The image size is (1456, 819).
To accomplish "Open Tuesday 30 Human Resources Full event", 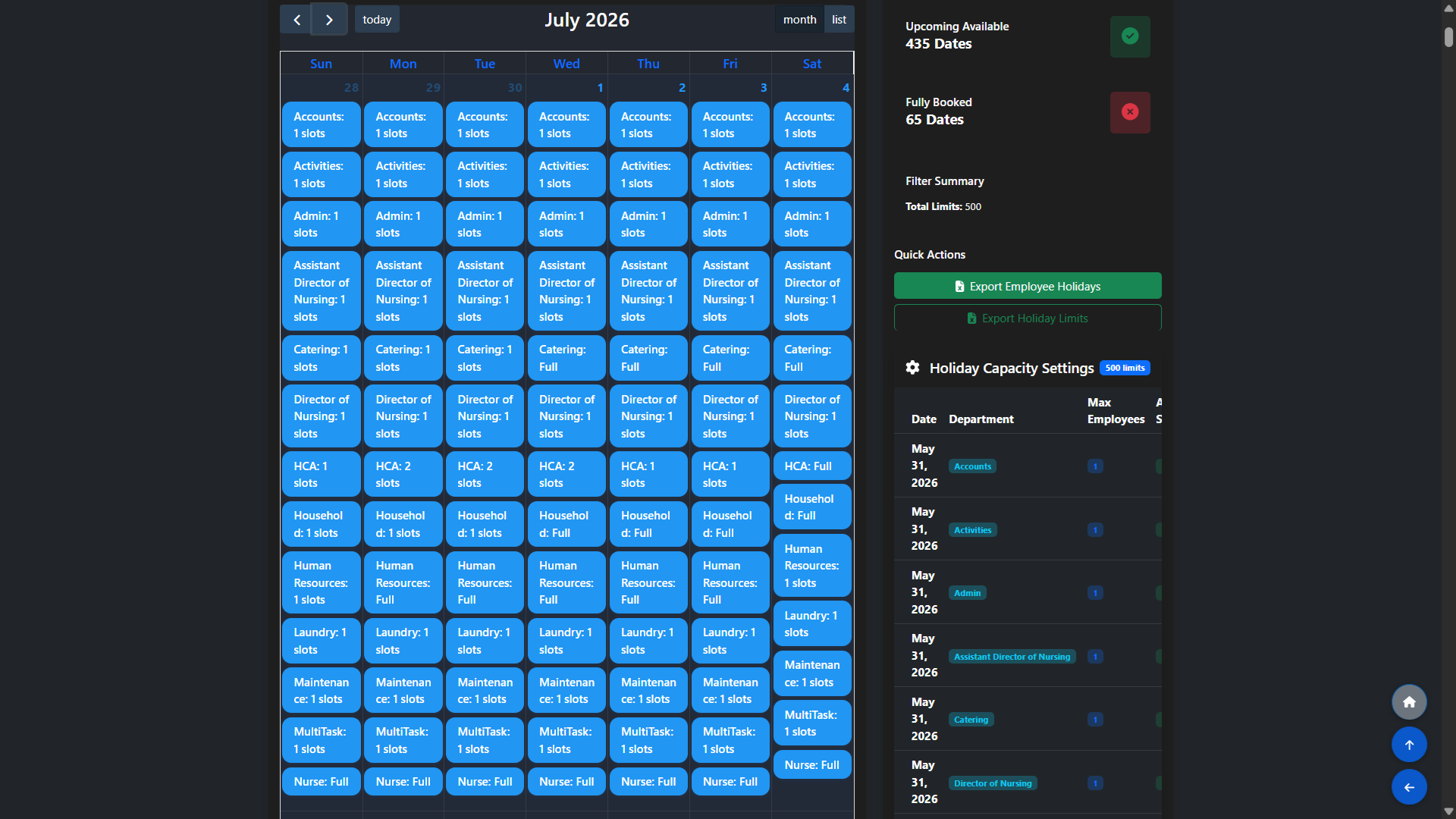I will 485,582.
